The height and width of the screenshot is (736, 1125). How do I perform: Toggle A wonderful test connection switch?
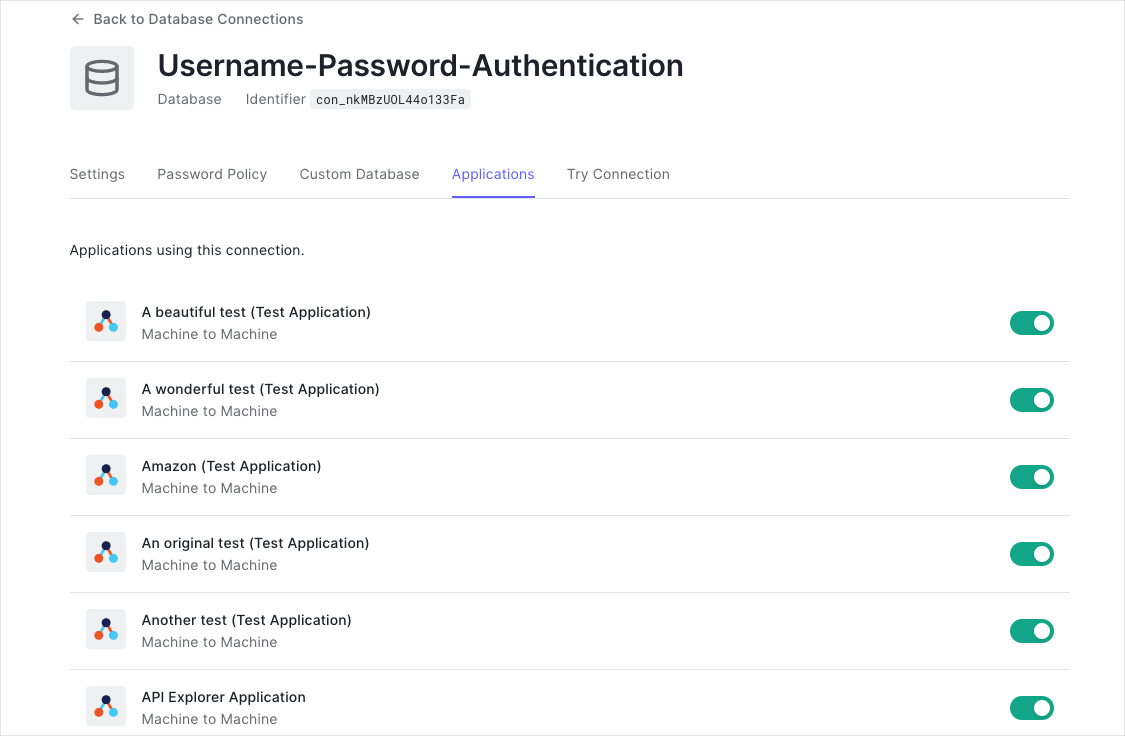1032,400
